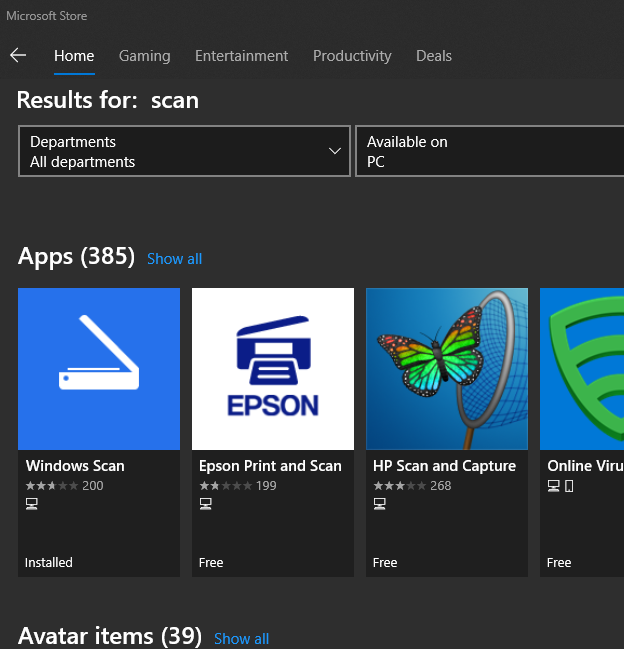This screenshot has height=649, width=624.
Task: Open the Available on PC dropdown
Action: tap(490, 151)
